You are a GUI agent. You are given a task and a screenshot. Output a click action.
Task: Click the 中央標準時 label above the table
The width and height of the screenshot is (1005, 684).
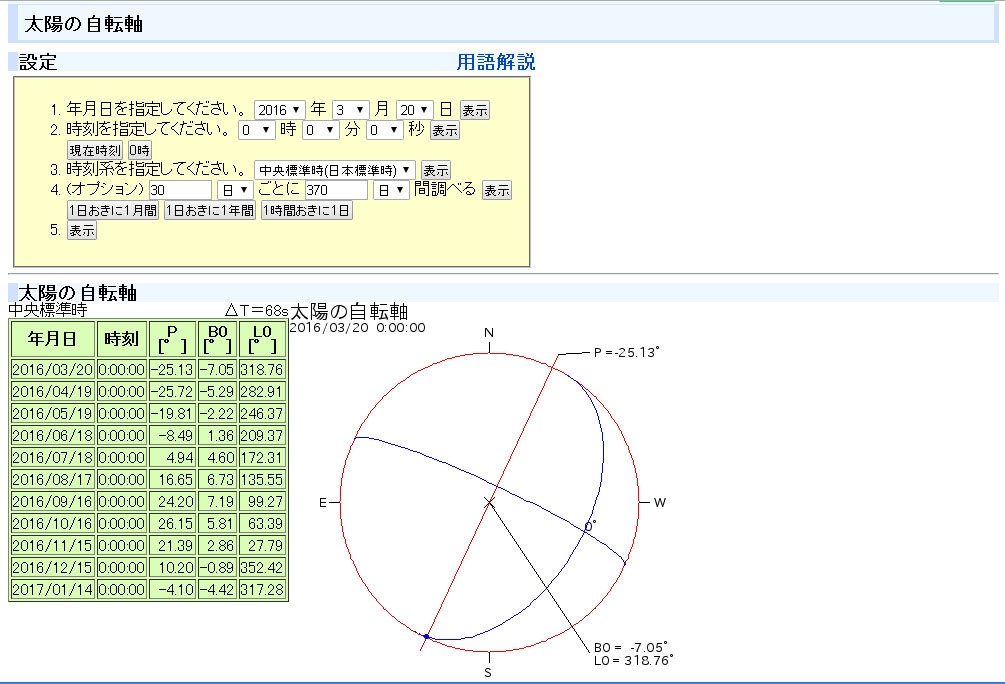pos(48,310)
